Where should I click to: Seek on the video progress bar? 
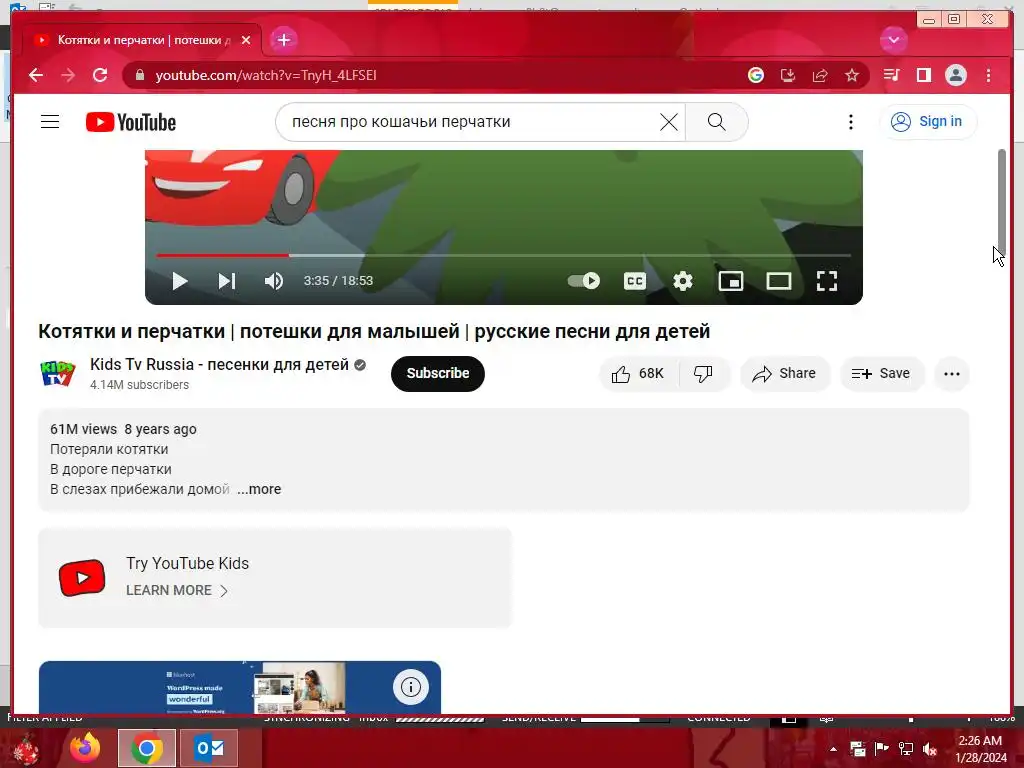(504, 255)
